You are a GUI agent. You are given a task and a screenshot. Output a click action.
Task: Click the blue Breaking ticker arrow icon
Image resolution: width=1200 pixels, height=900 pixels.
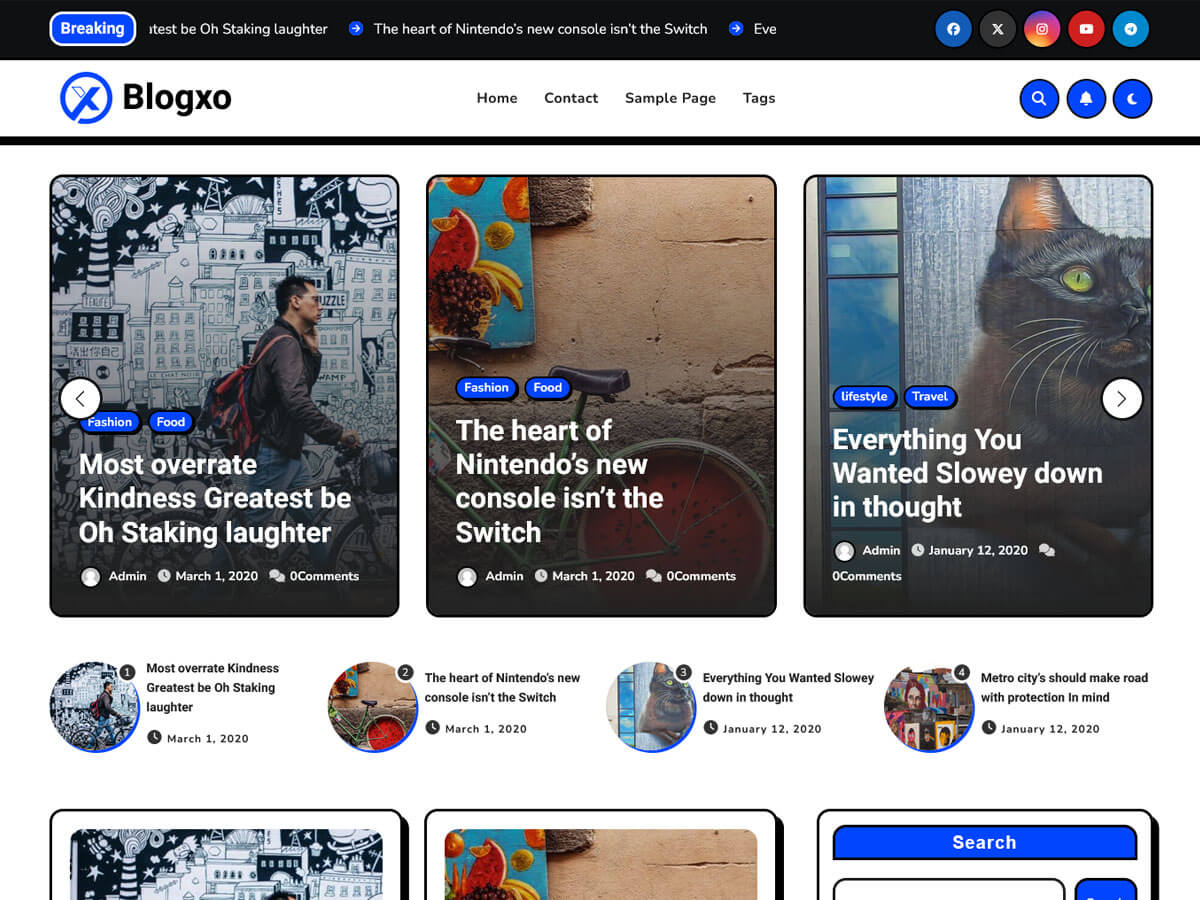click(x=356, y=29)
